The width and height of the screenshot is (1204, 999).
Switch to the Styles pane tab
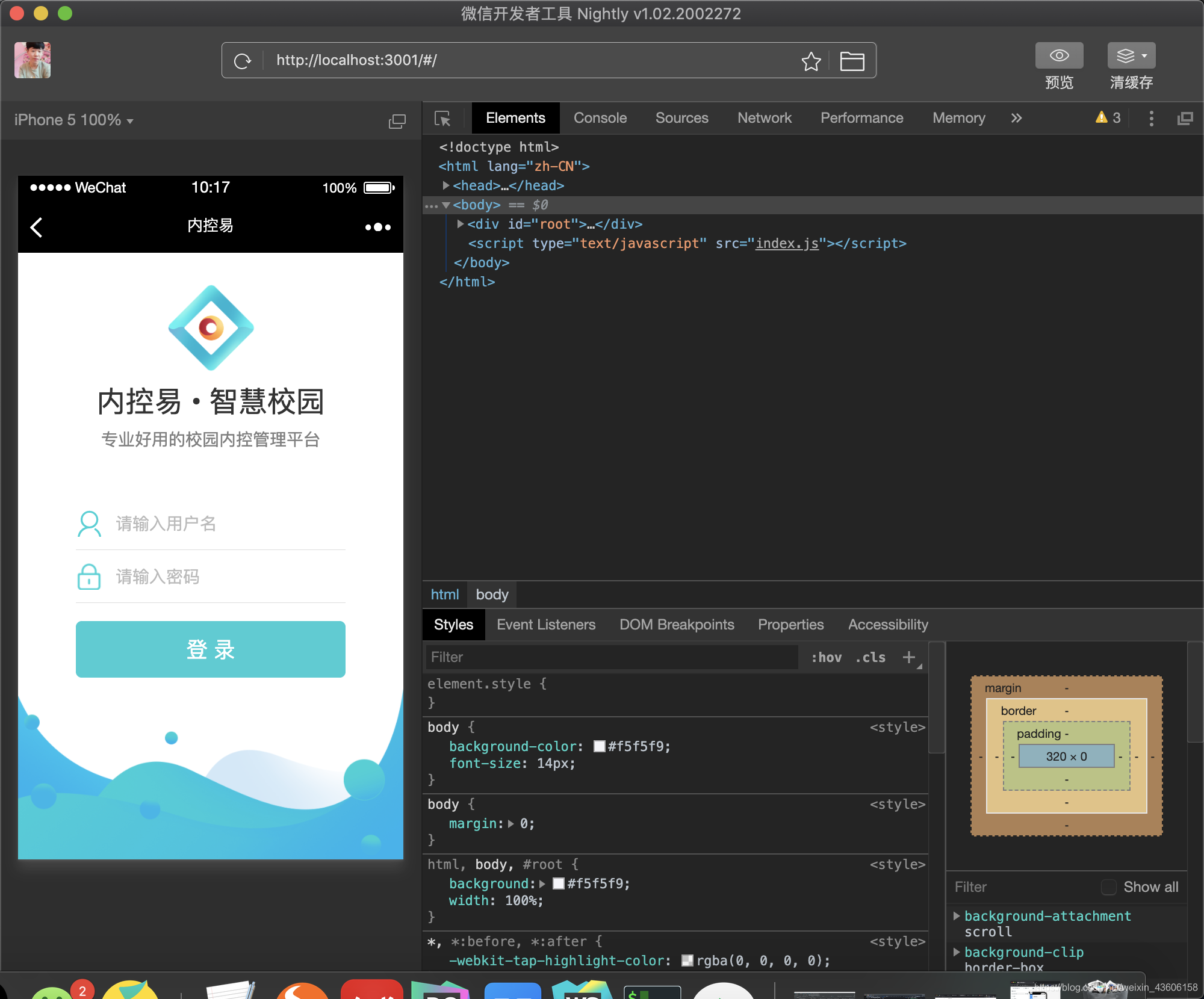point(453,625)
